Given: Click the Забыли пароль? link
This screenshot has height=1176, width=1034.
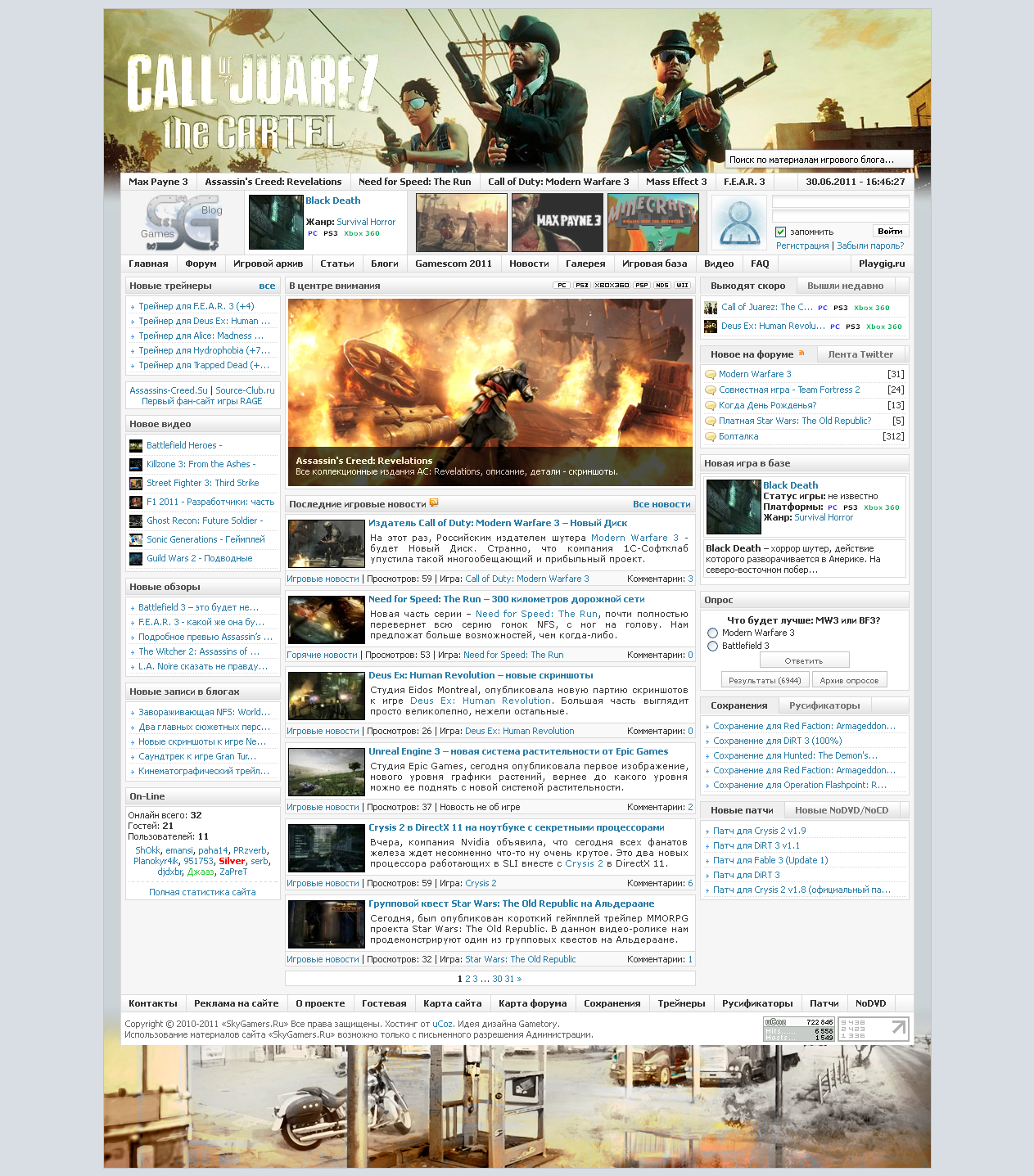Looking at the screenshot, I should 870,246.
